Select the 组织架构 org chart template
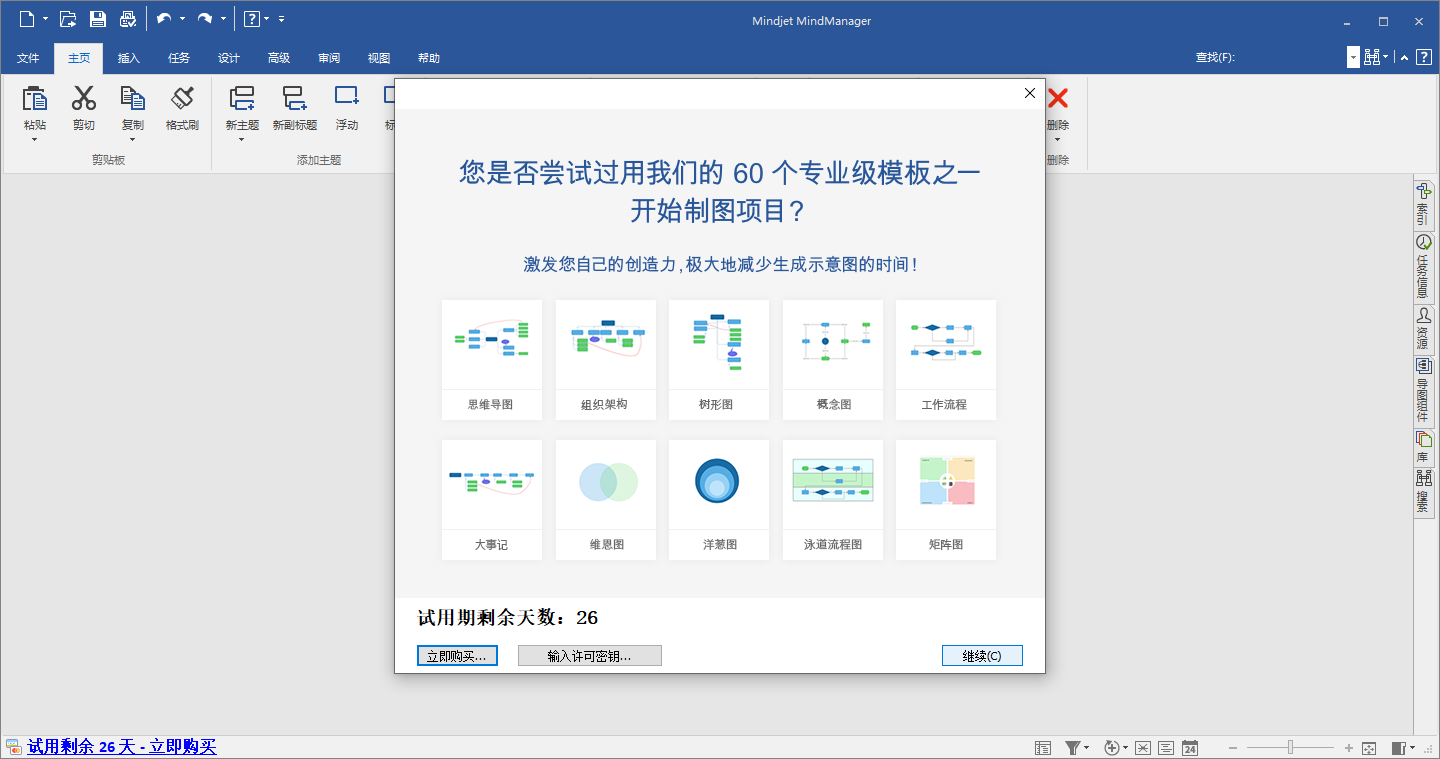 pyautogui.click(x=605, y=360)
